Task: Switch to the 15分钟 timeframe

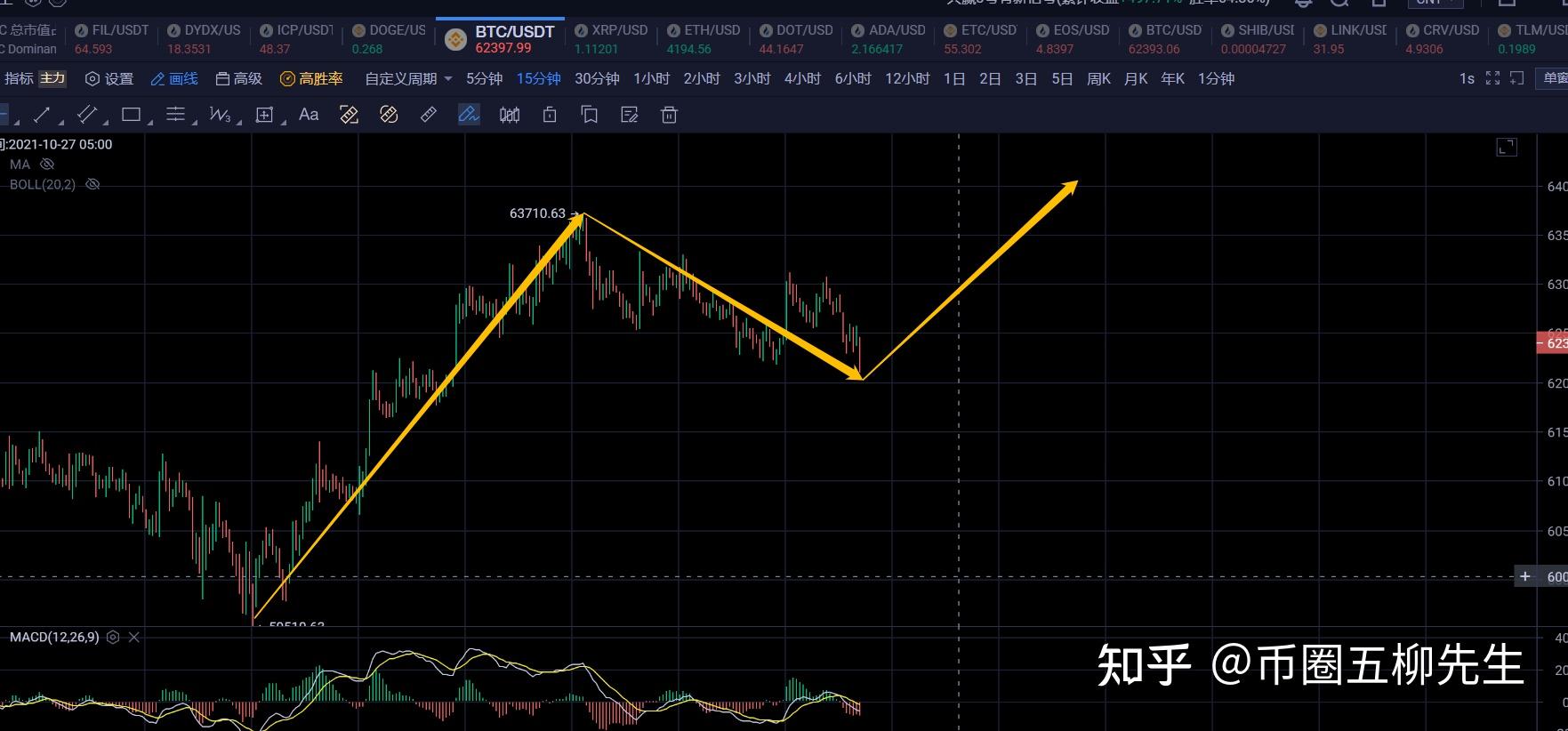Action: pos(538,79)
